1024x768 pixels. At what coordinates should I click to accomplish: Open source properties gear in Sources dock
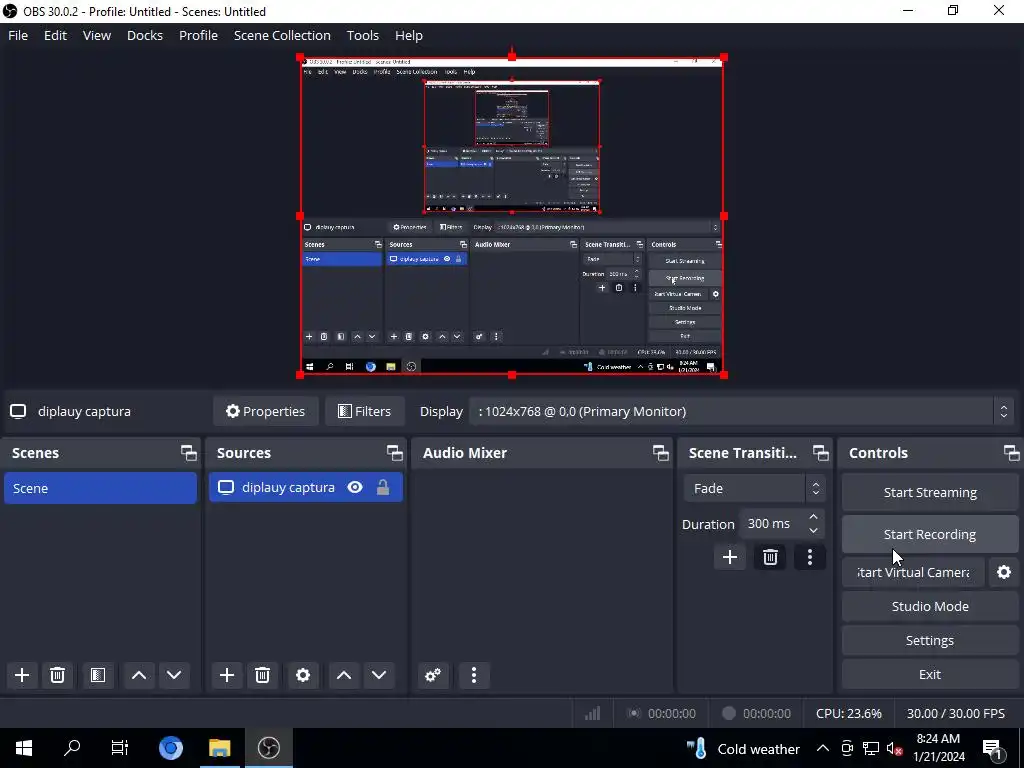click(x=303, y=675)
